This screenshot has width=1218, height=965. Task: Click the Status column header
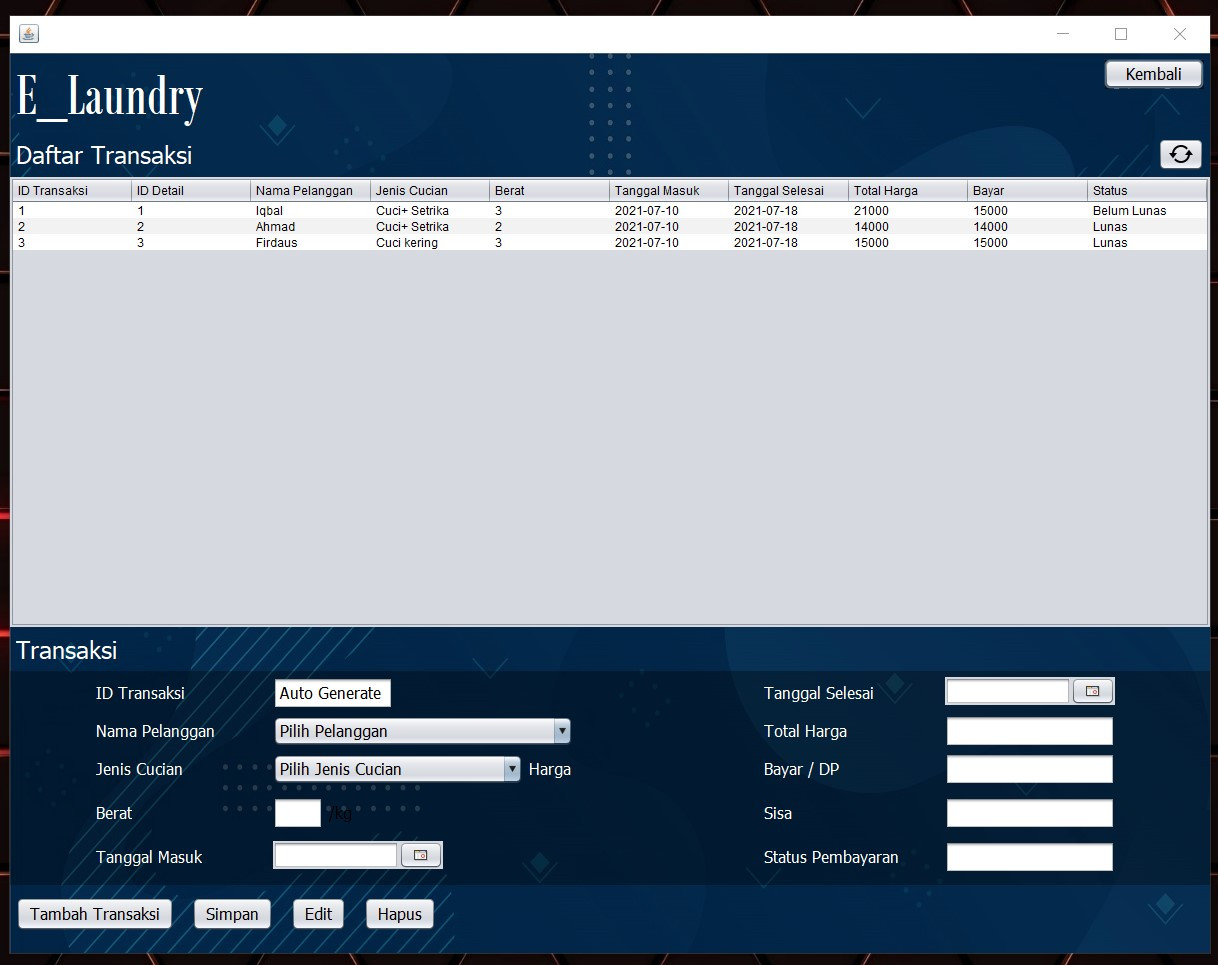(x=1146, y=190)
